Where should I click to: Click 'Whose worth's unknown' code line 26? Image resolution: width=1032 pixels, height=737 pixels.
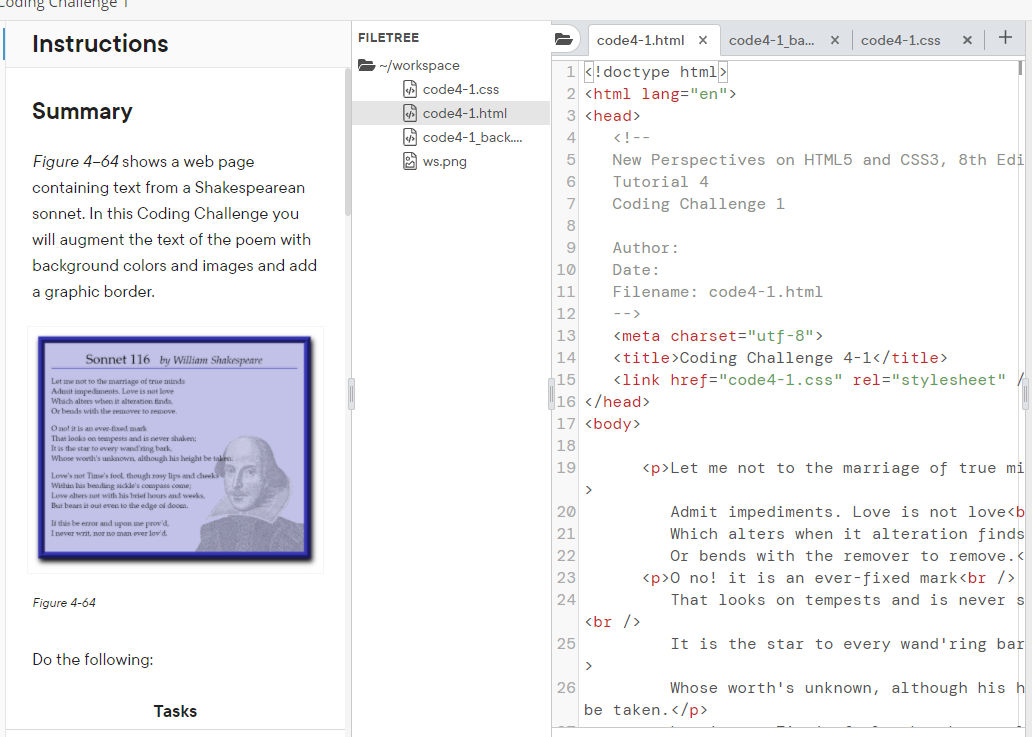[x=847, y=688]
